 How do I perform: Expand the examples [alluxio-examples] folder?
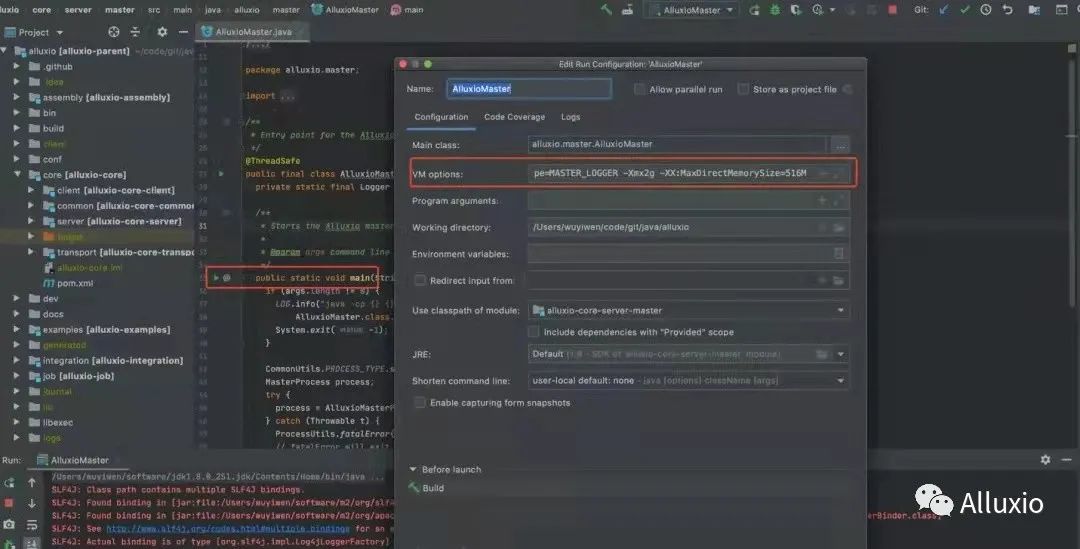pyautogui.click(x=17, y=329)
